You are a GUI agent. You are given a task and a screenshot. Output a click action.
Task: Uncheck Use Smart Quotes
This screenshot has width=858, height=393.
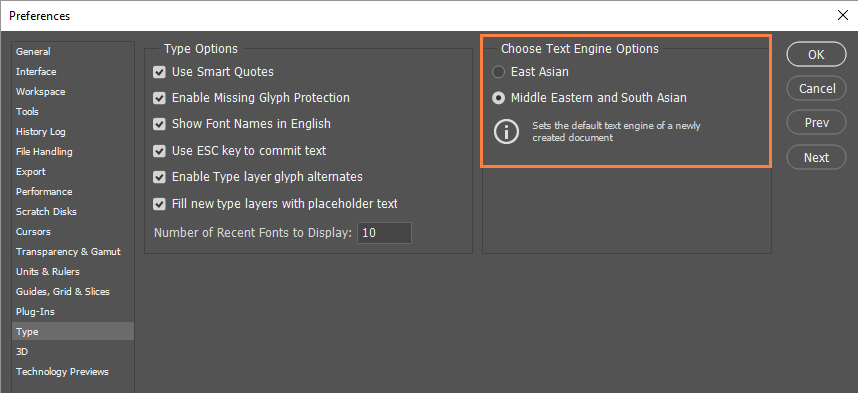159,72
